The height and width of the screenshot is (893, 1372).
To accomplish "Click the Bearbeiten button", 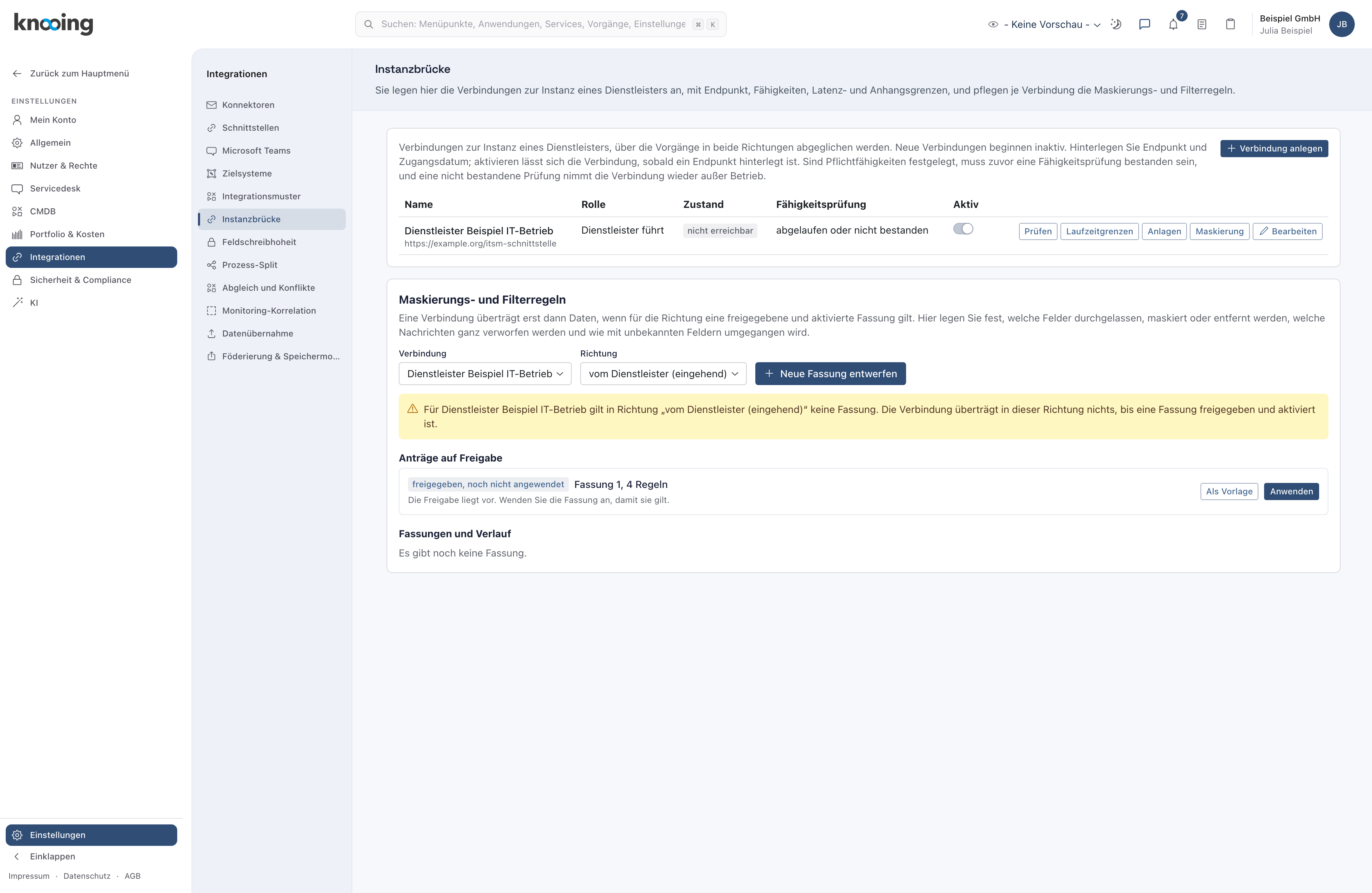I will [1287, 231].
